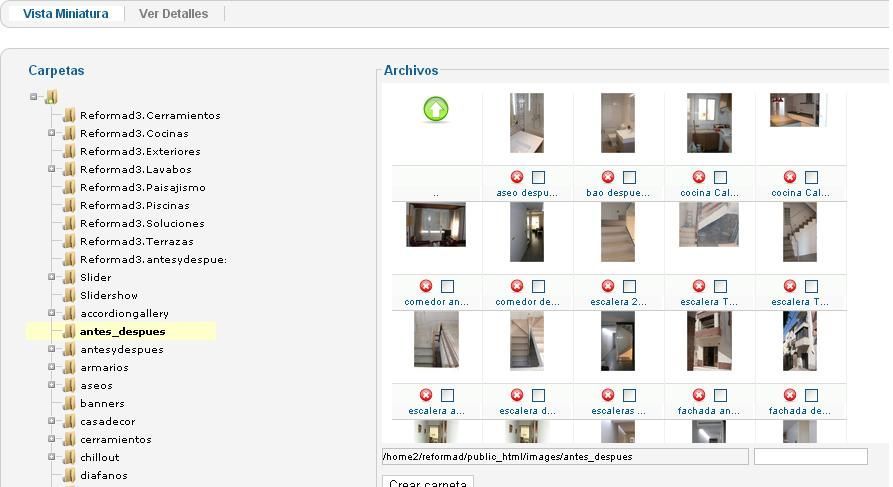
Task: Open the 'escaleras ...' thumbnail image
Action: pos(618,341)
